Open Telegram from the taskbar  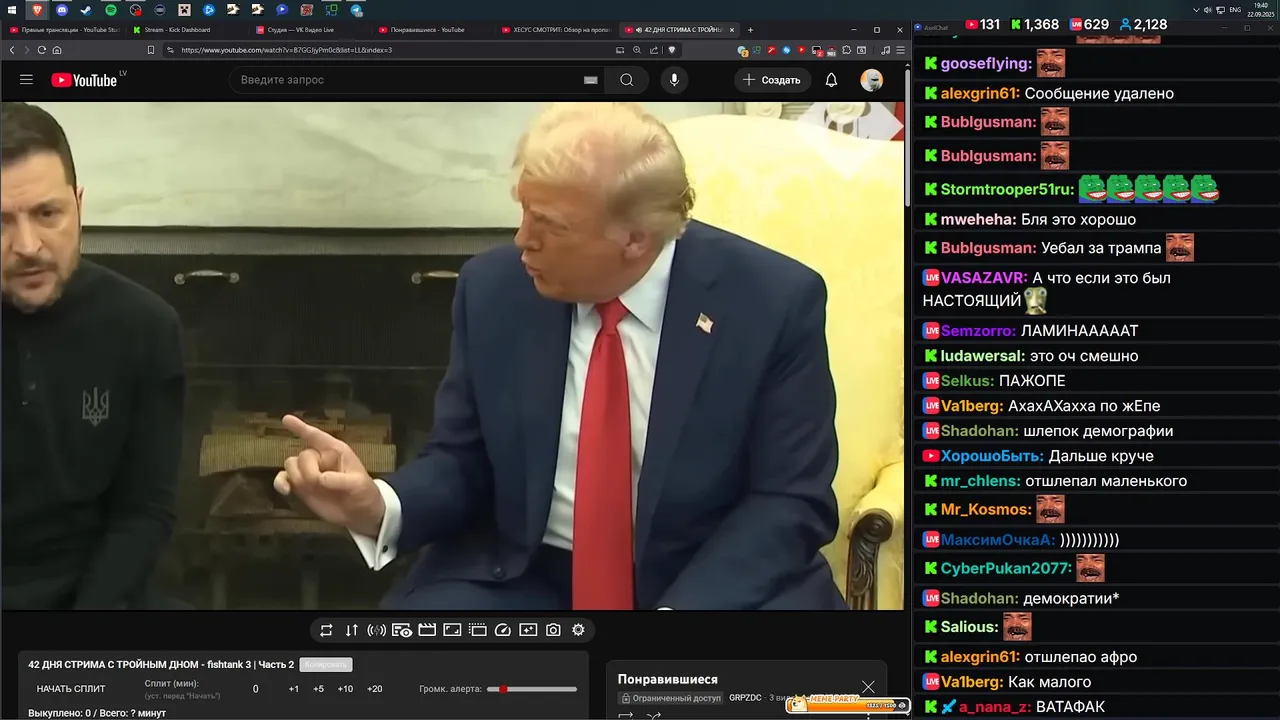click(x=356, y=10)
